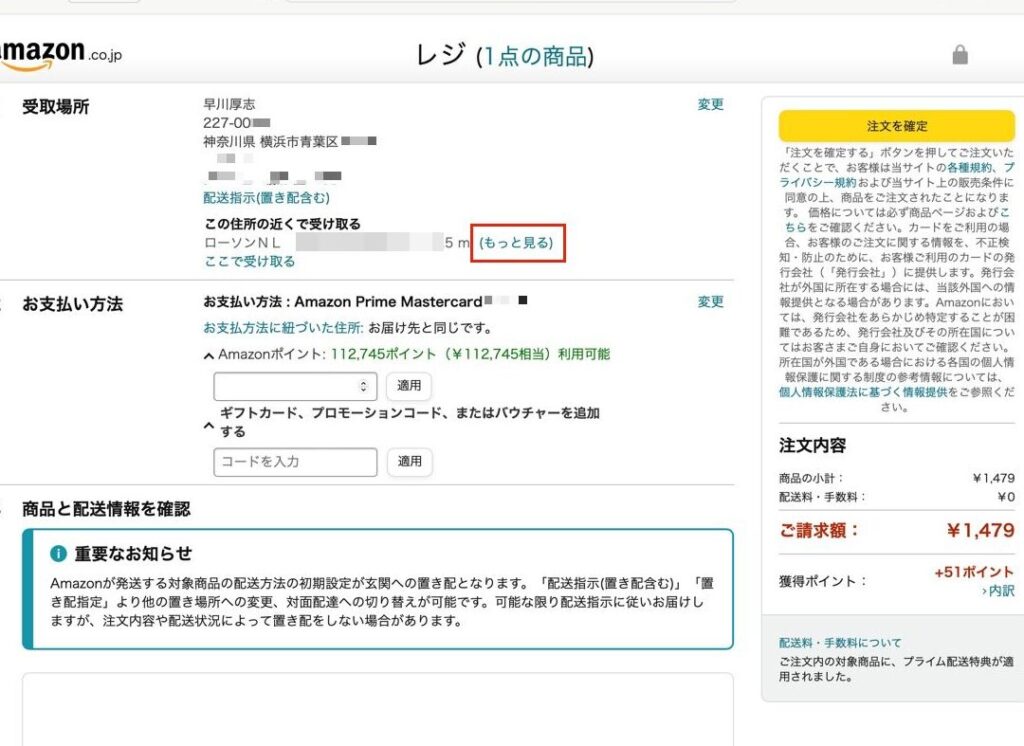The height and width of the screenshot is (746, 1024).
Task: Open 配送料・手数料について link
Action: pyautogui.click(x=840, y=643)
